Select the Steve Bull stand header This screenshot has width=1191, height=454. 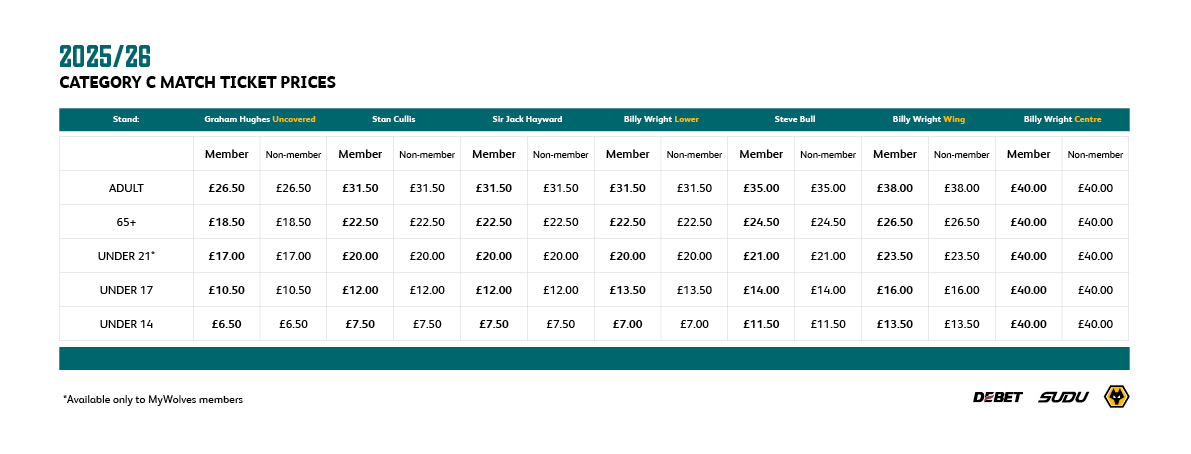795,119
